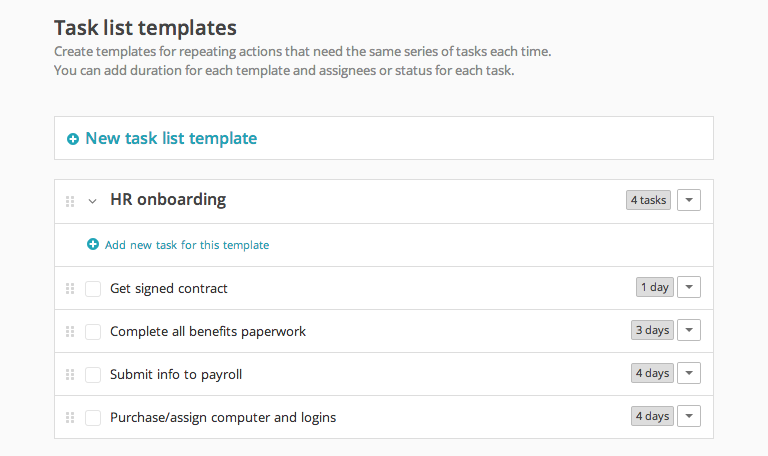Click the plus icon beside Add new task
This screenshot has height=456, width=768.
coord(93,244)
